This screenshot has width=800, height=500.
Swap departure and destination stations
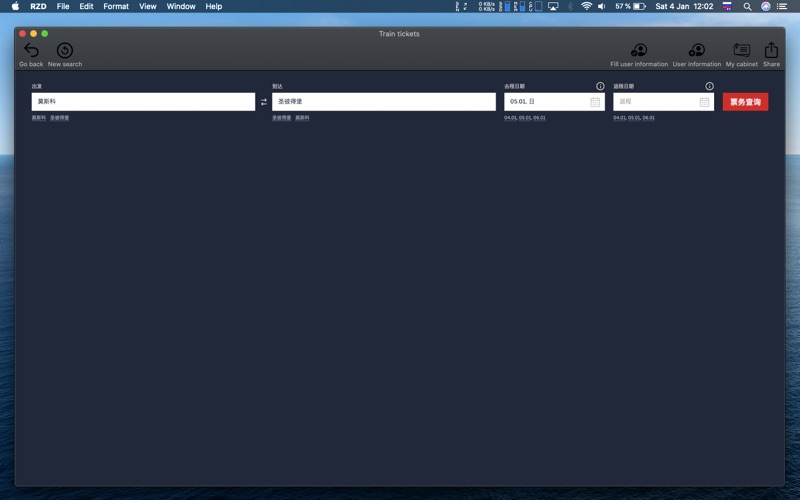pos(264,102)
